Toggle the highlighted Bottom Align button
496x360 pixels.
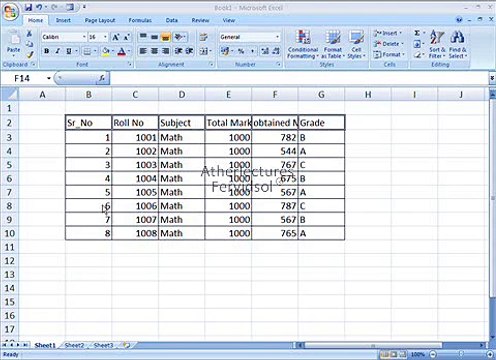(x=166, y=37)
